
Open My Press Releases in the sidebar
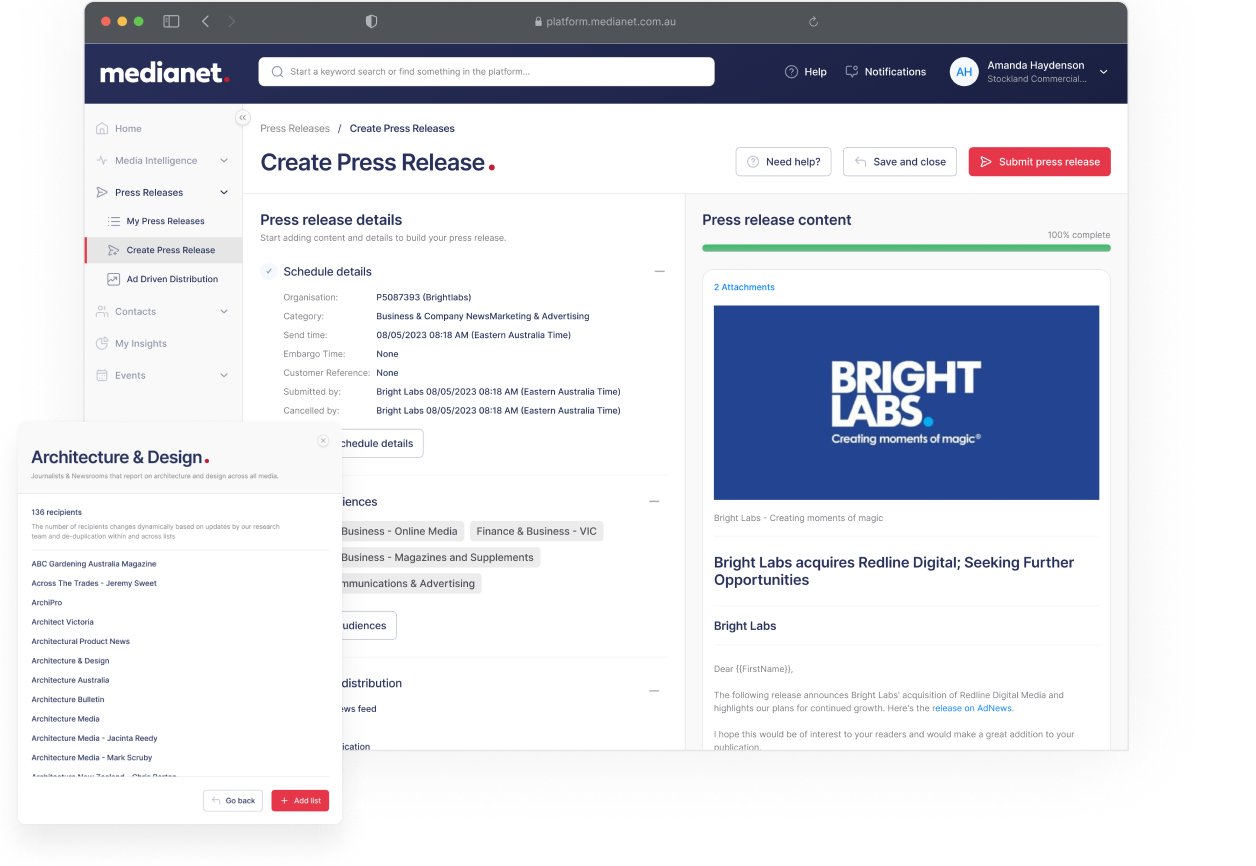pyautogui.click(x=165, y=221)
